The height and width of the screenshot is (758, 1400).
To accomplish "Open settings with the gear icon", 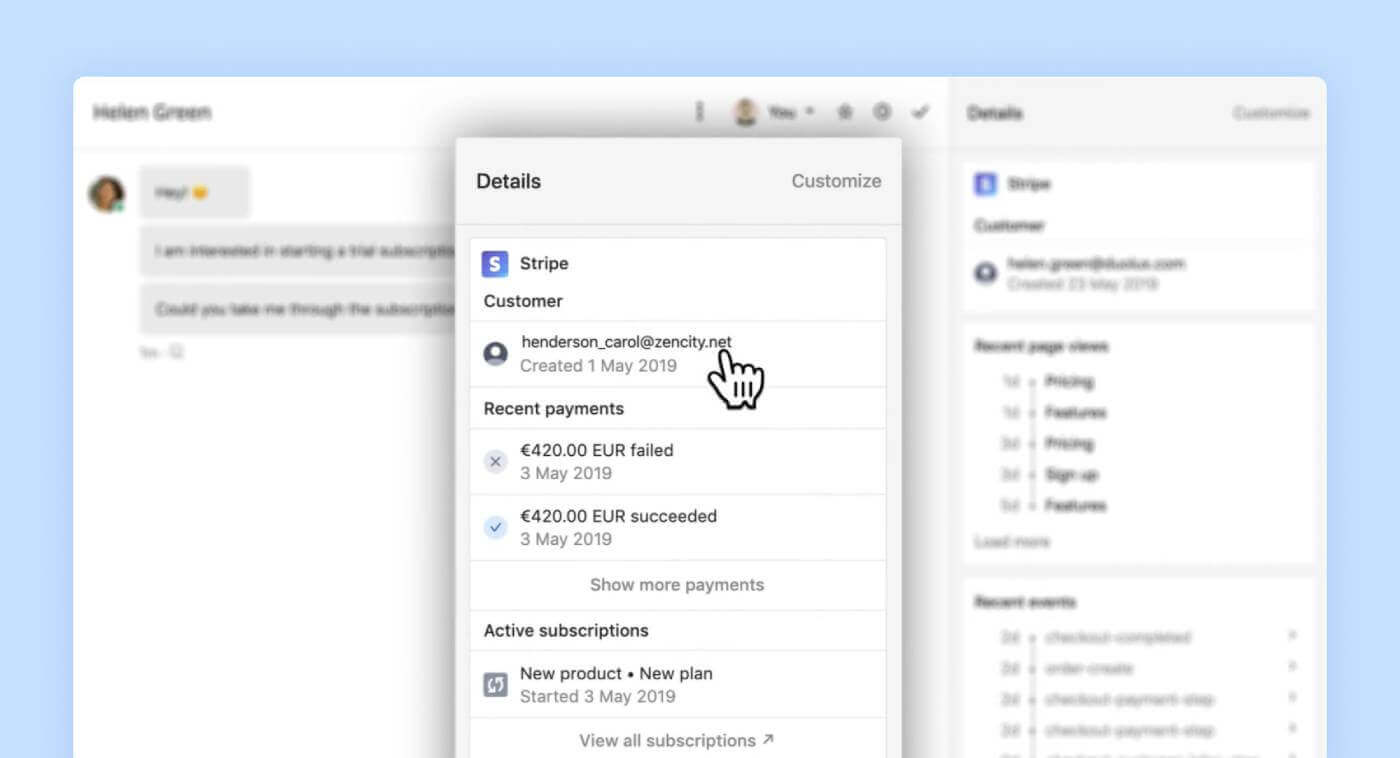I will coord(882,113).
